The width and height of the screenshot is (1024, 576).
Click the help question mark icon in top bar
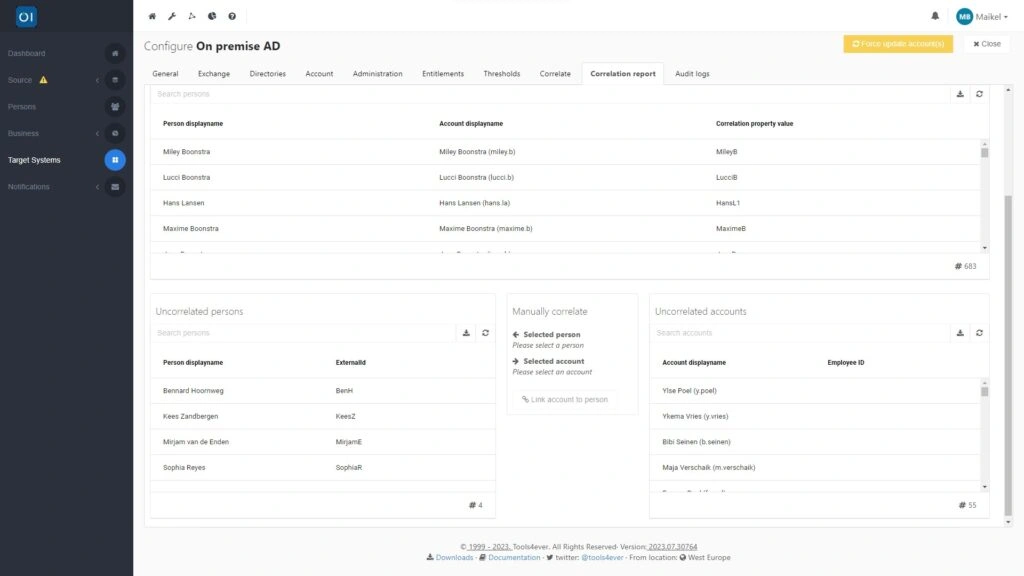(x=230, y=16)
